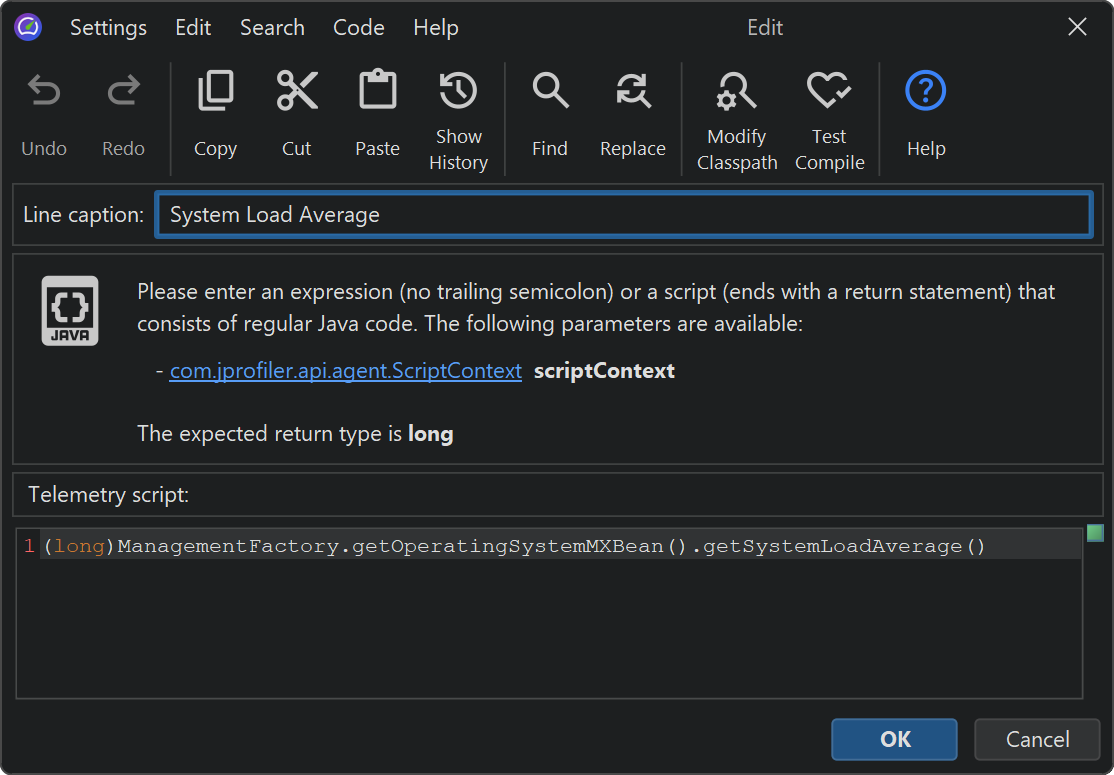Image resolution: width=1114 pixels, height=775 pixels.
Task: Click the blue Help question icon
Action: 926,93
